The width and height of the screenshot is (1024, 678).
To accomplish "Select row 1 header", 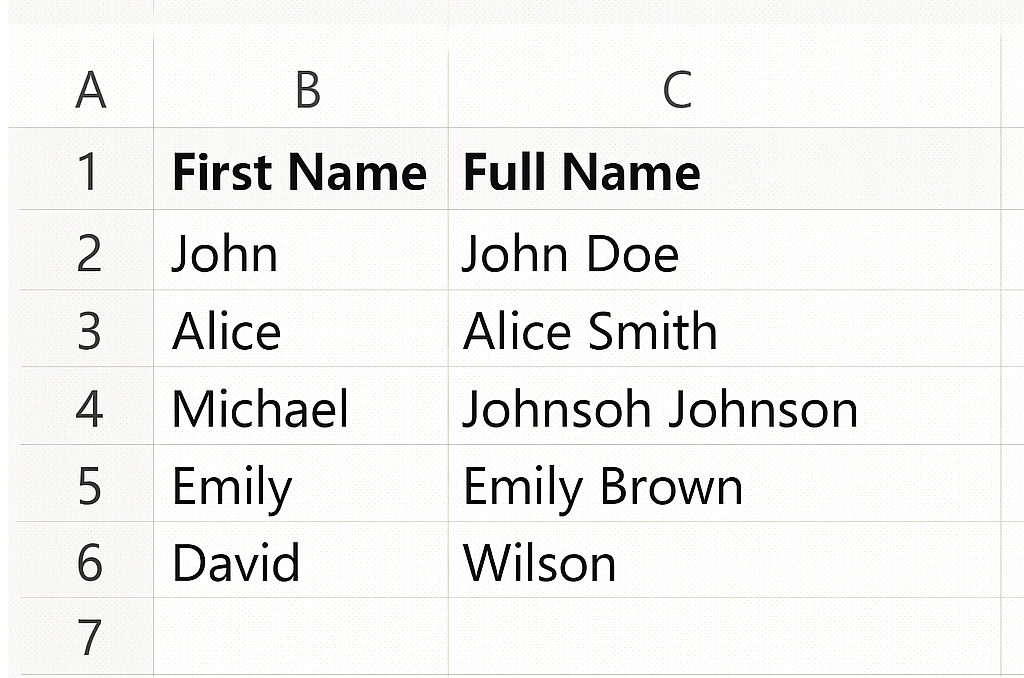I will click(x=89, y=171).
